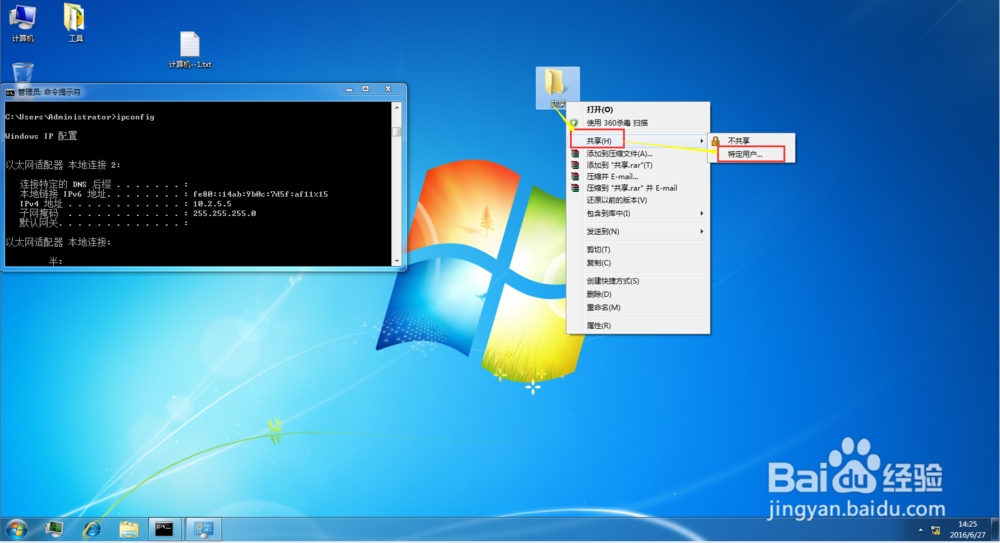Viewport: 1000px width, 543px height.
Task: Click the lock icon beside 不共享
Action: (716, 140)
